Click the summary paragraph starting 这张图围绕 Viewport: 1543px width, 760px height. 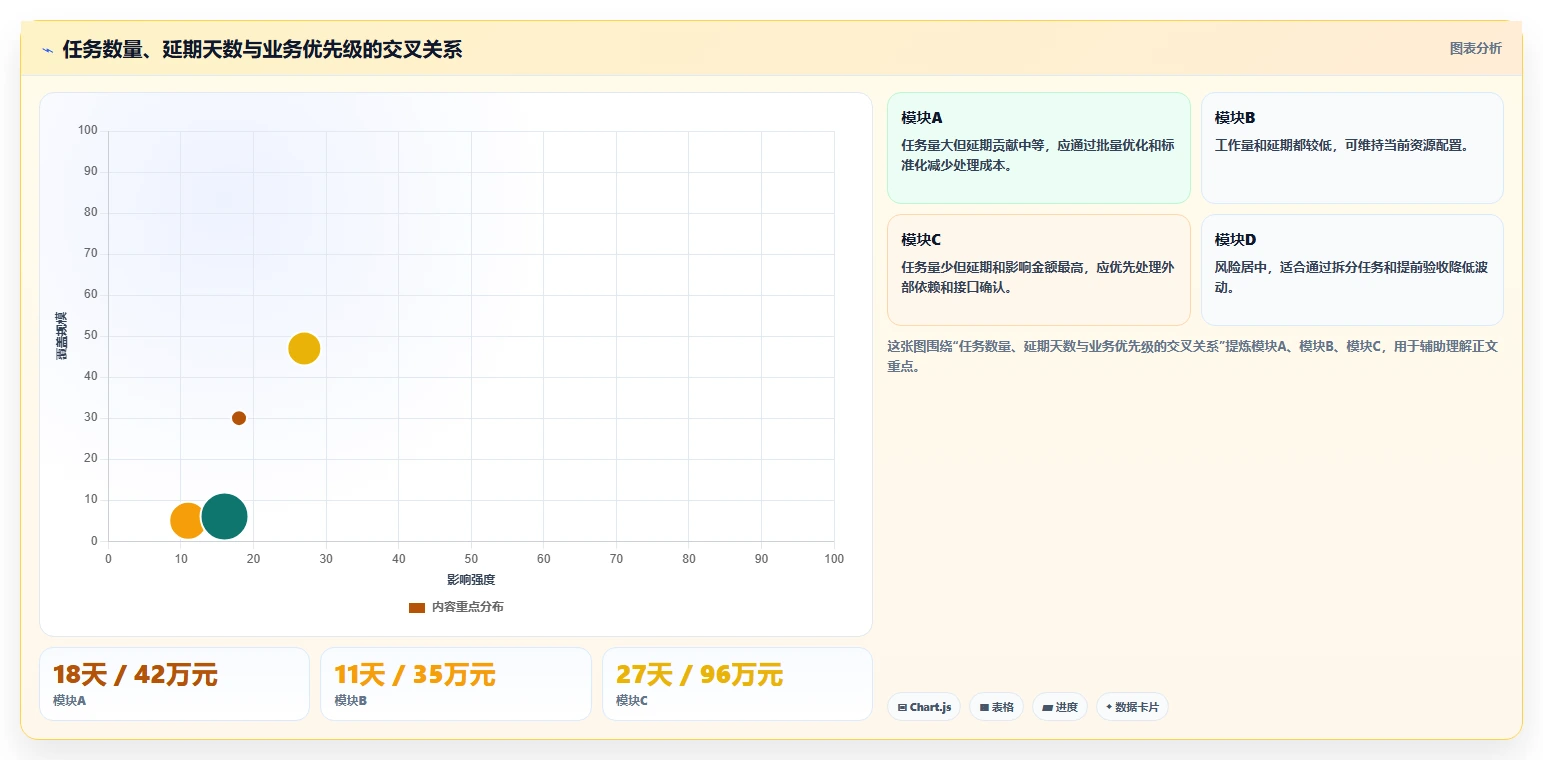click(x=1192, y=356)
